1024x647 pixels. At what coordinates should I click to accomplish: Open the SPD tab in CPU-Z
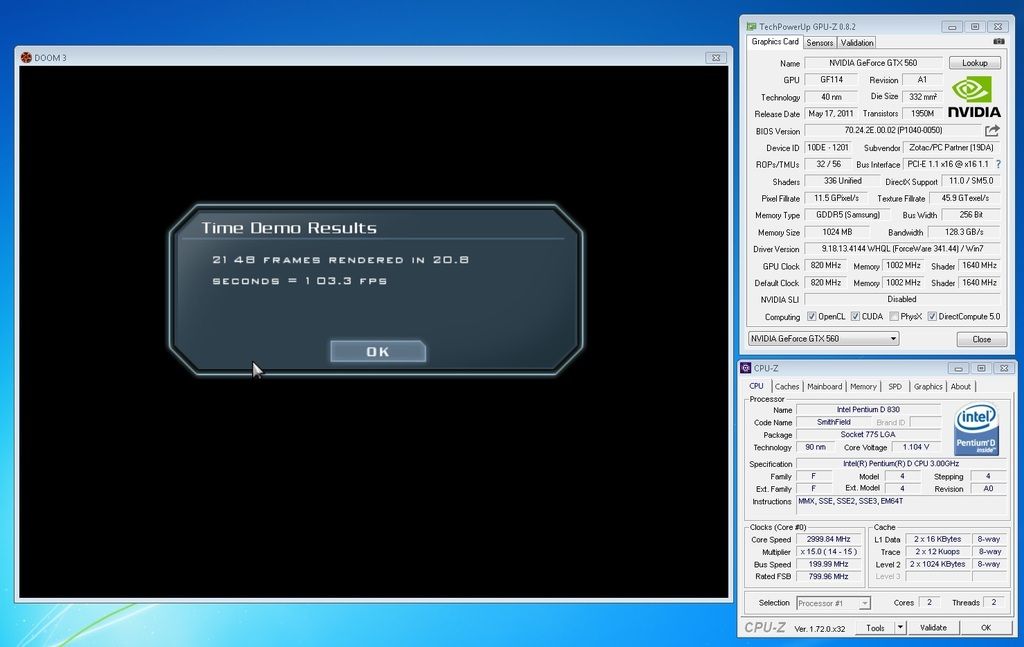pyautogui.click(x=895, y=387)
